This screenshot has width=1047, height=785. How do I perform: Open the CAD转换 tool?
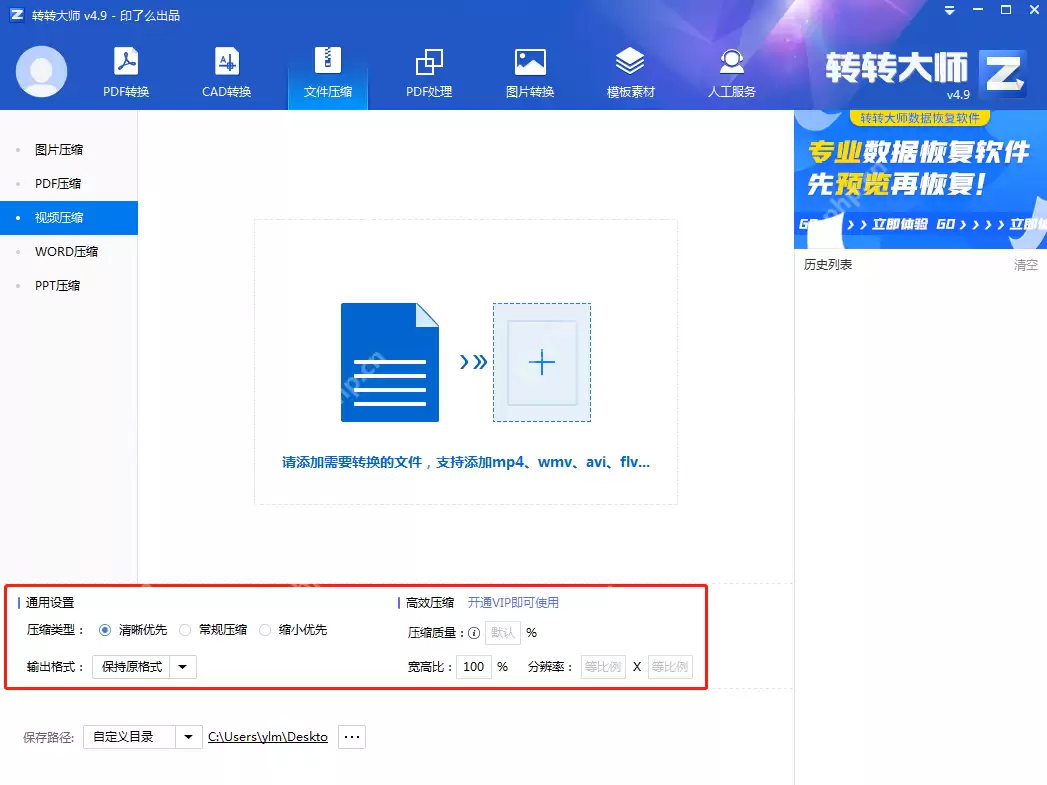tap(226, 70)
